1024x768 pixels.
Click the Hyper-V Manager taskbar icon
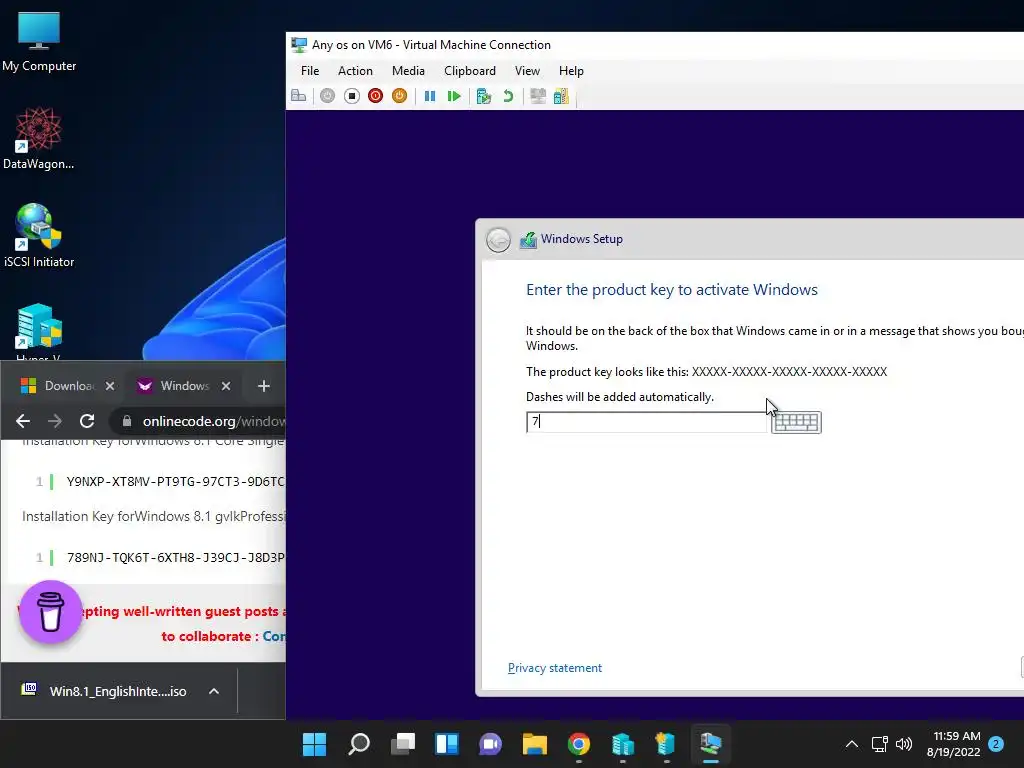(622, 744)
